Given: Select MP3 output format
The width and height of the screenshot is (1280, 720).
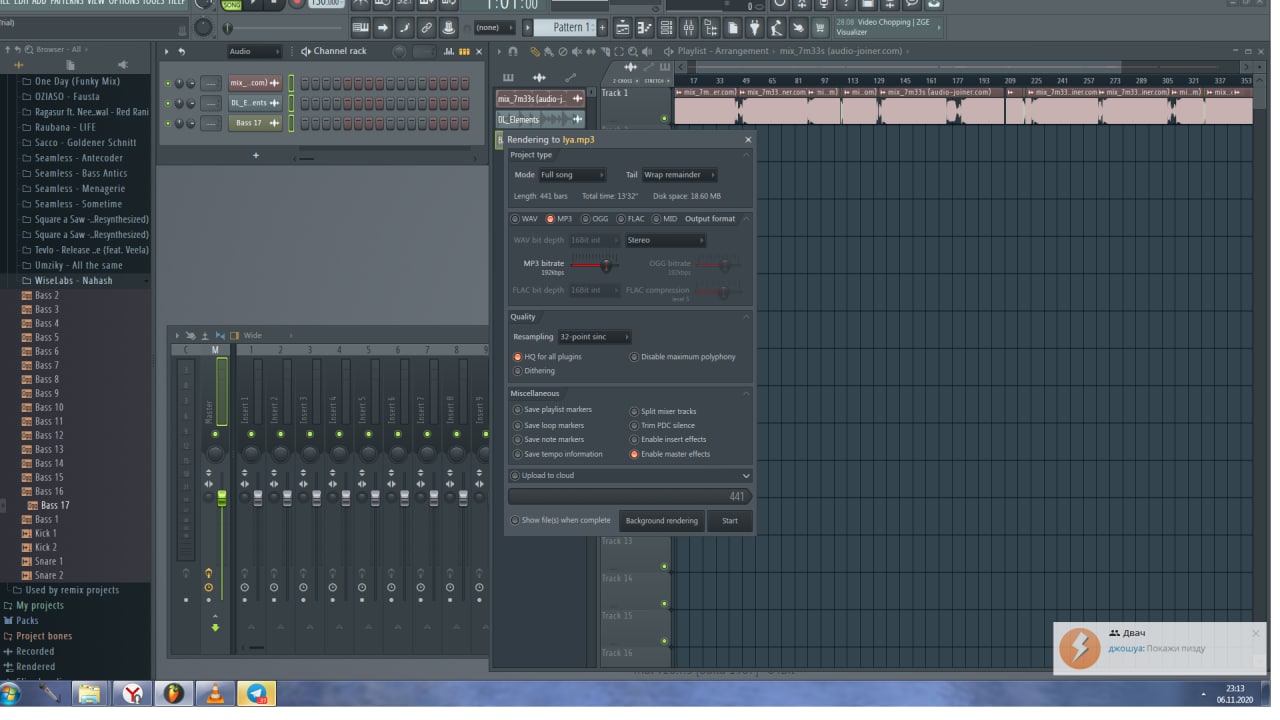Looking at the screenshot, I should click(x=560, y=219).
